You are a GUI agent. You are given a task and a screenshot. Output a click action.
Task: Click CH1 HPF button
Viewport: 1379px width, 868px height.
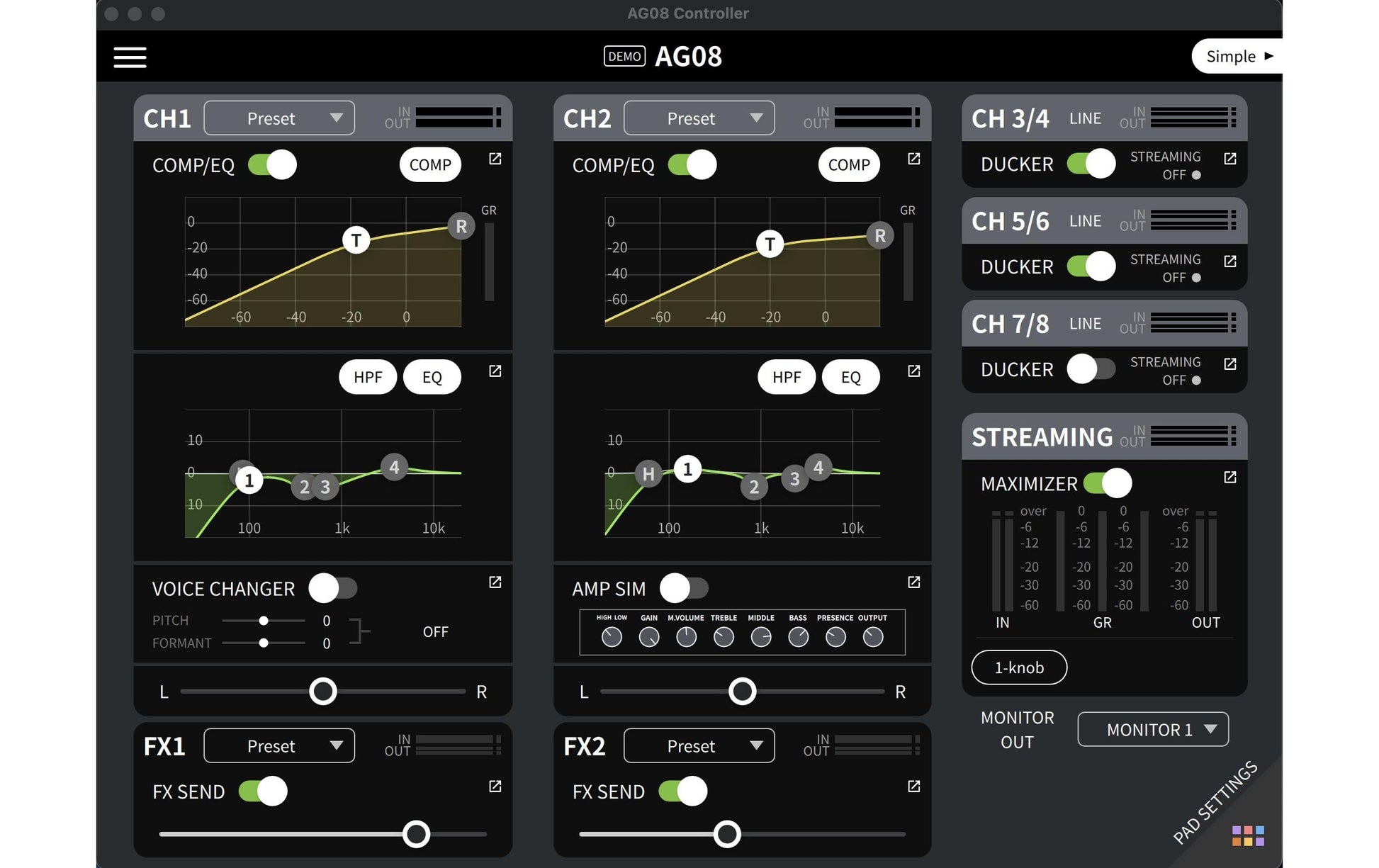pos(368,377)
